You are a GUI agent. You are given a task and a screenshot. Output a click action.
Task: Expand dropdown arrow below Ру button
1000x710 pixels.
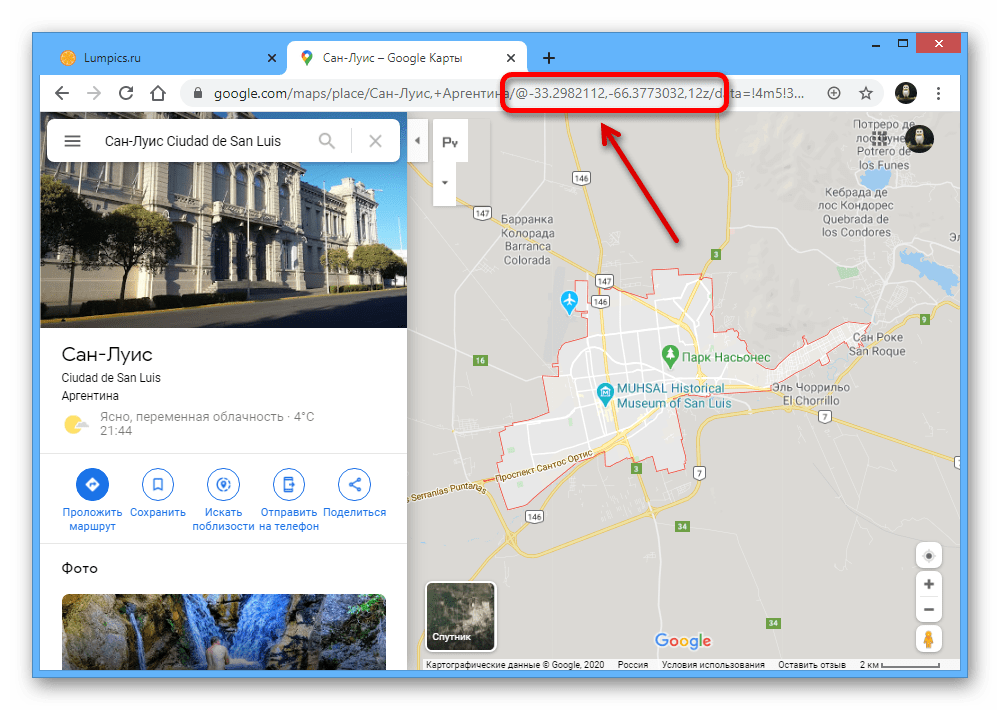[x=445, y=184]
